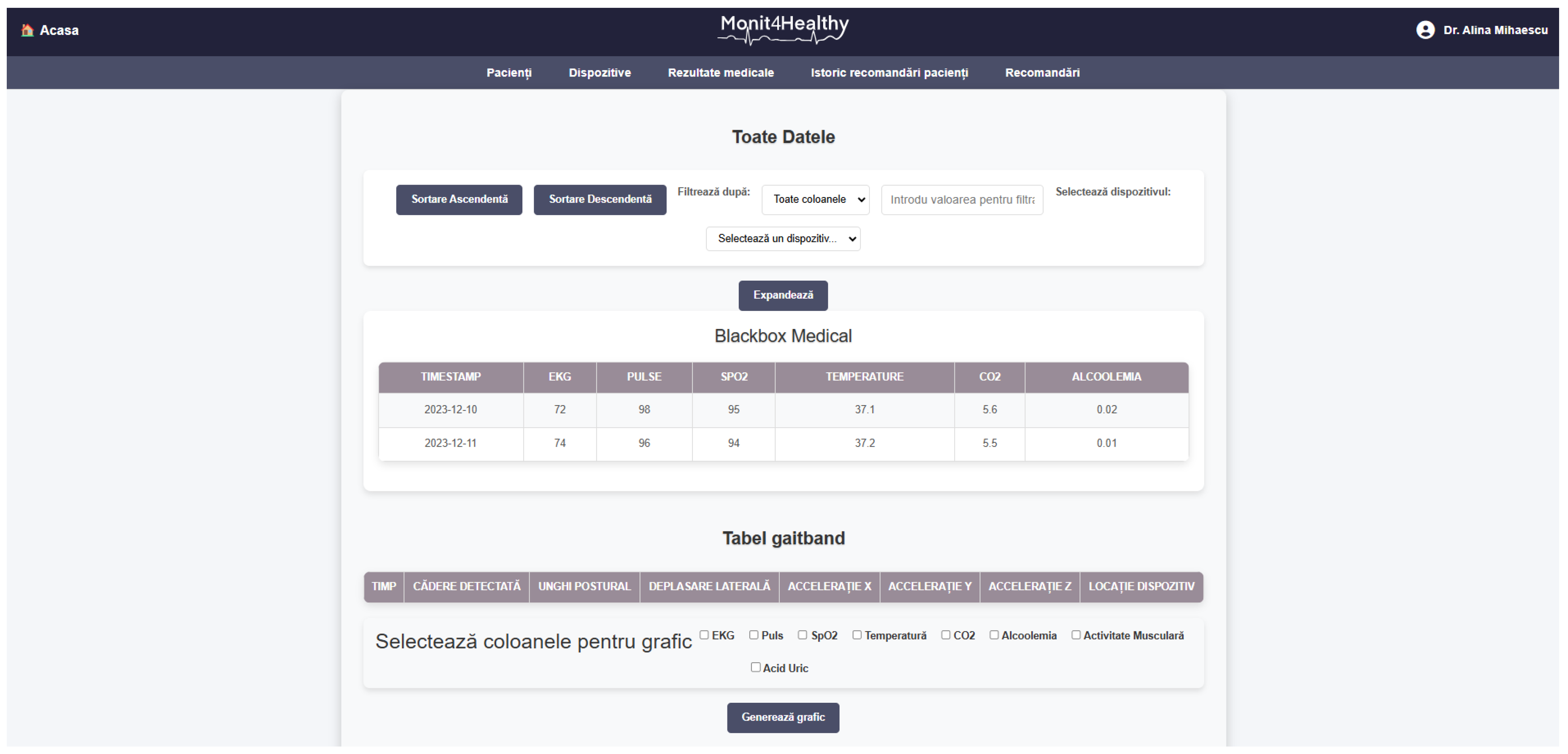Select the SpO2 checkbox

(803, 635)
